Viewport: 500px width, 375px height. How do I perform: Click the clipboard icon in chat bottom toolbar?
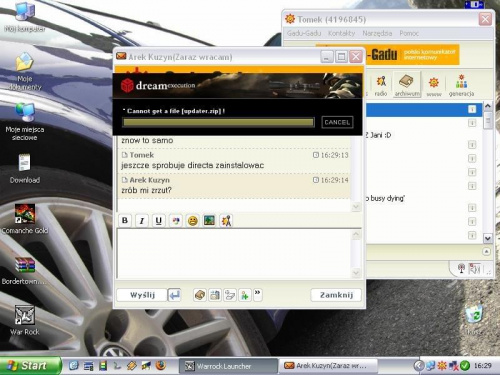pos(215,295)
